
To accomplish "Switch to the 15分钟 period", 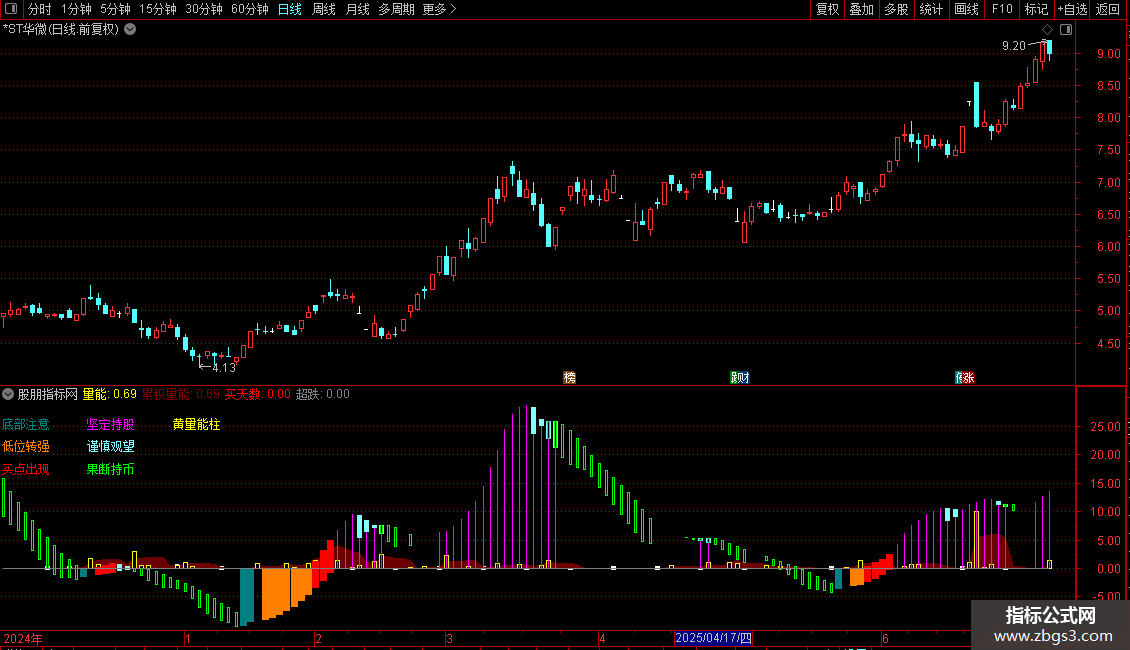I will (x=158, y=9).
